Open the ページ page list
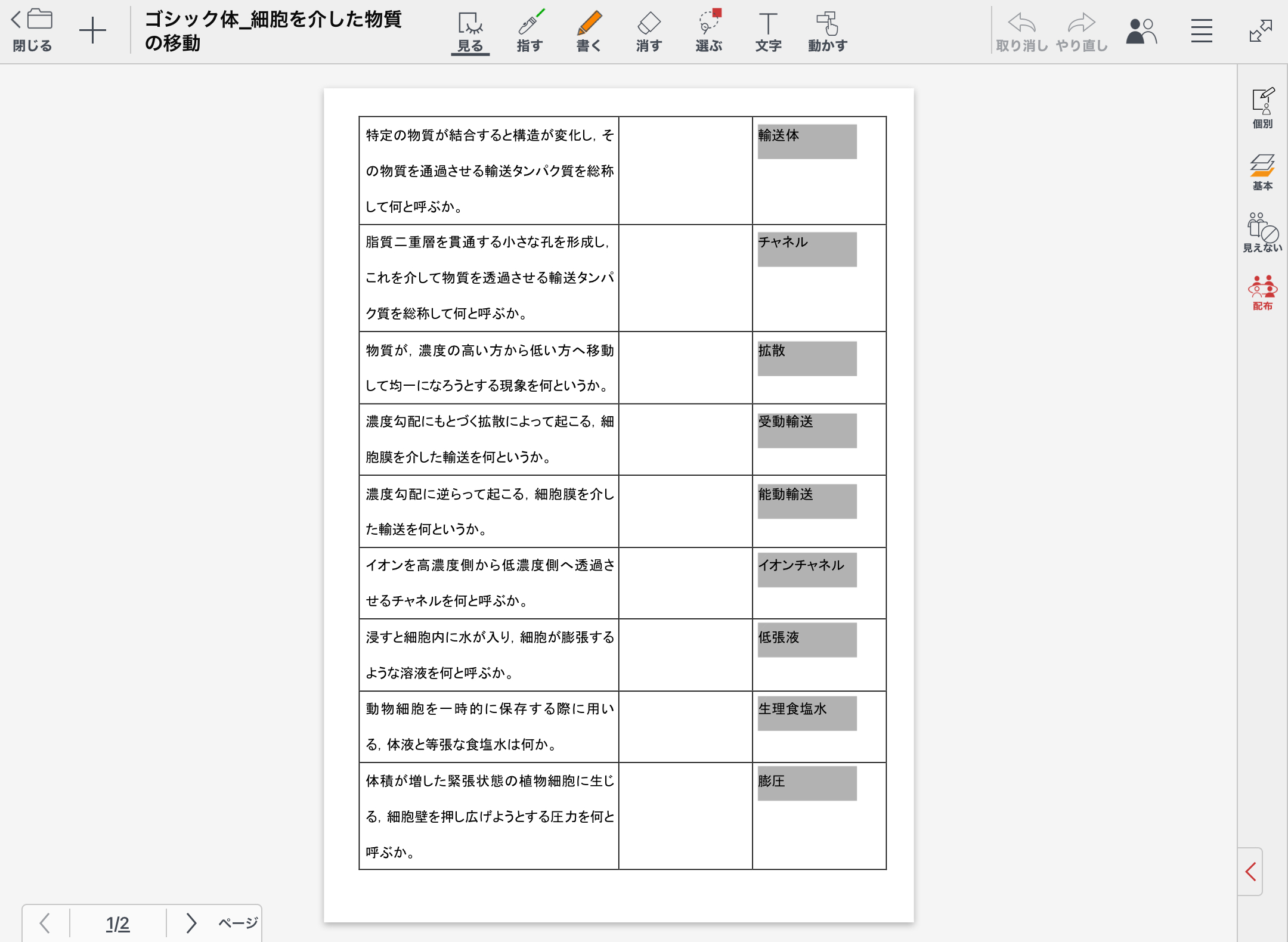This screenshot has height=942, width=1288. (238, 923)
